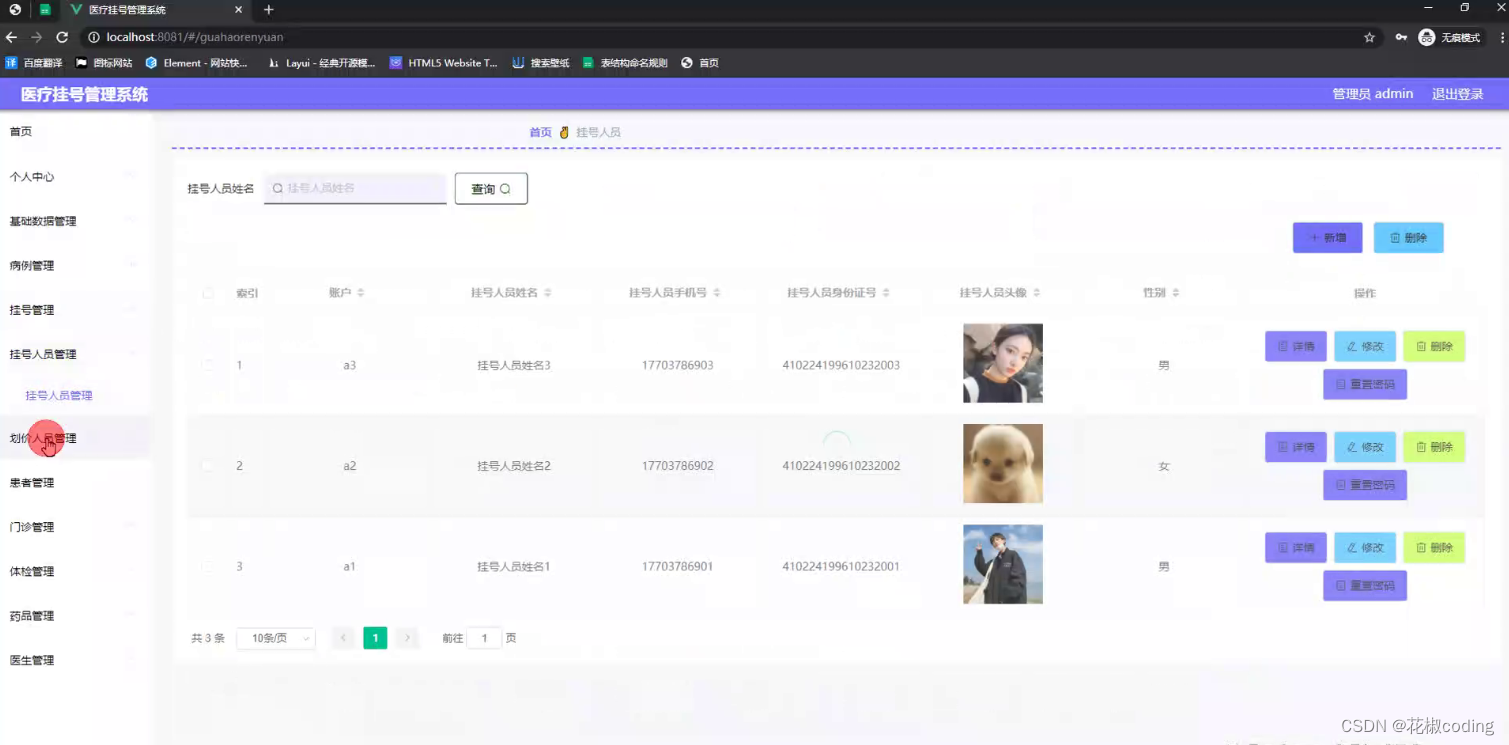
Task: Click 重置密码 for row a3
Action: [1364, 384]
